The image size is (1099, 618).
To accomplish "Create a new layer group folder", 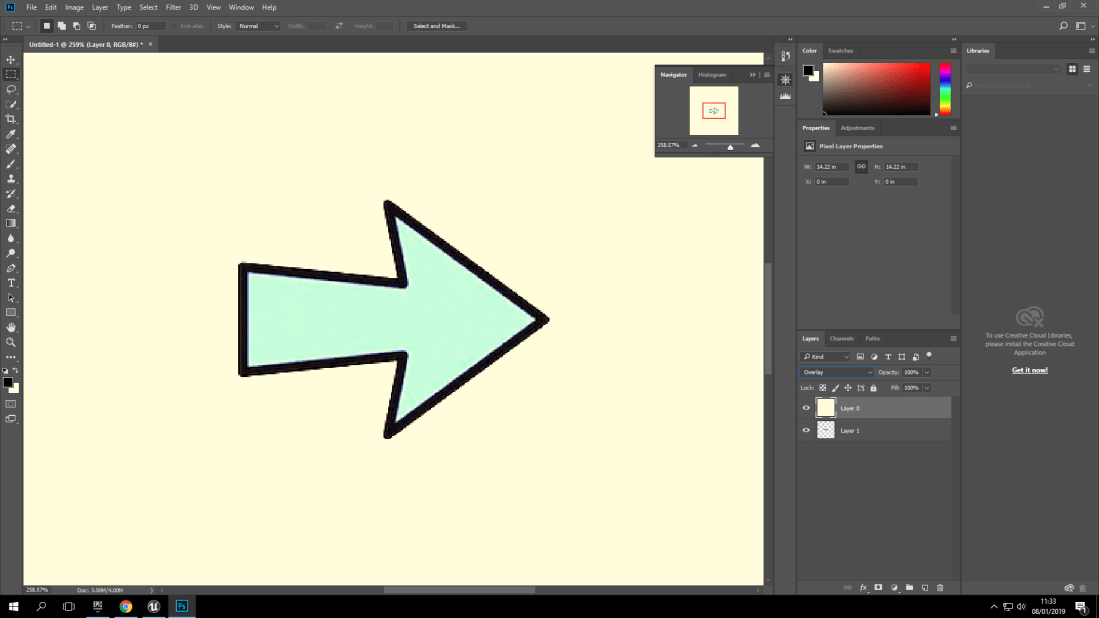I will point(910,588).
